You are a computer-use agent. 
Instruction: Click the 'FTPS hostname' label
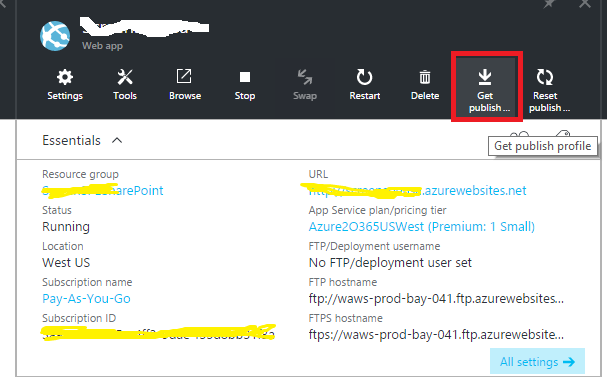pos(345,318)
